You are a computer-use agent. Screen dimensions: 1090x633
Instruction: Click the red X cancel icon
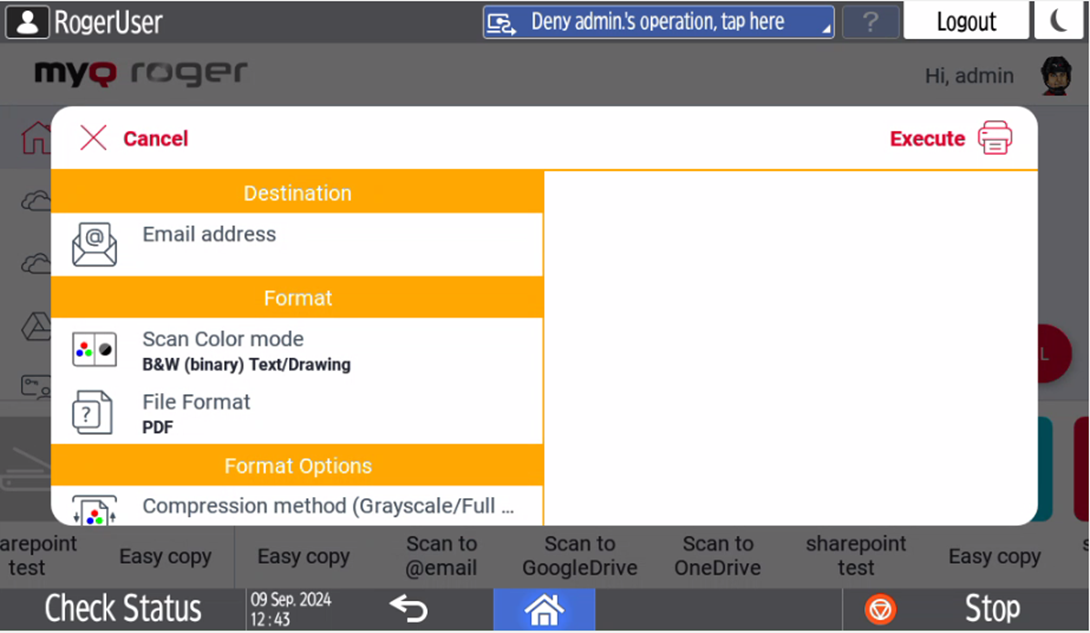pos(93,138)
